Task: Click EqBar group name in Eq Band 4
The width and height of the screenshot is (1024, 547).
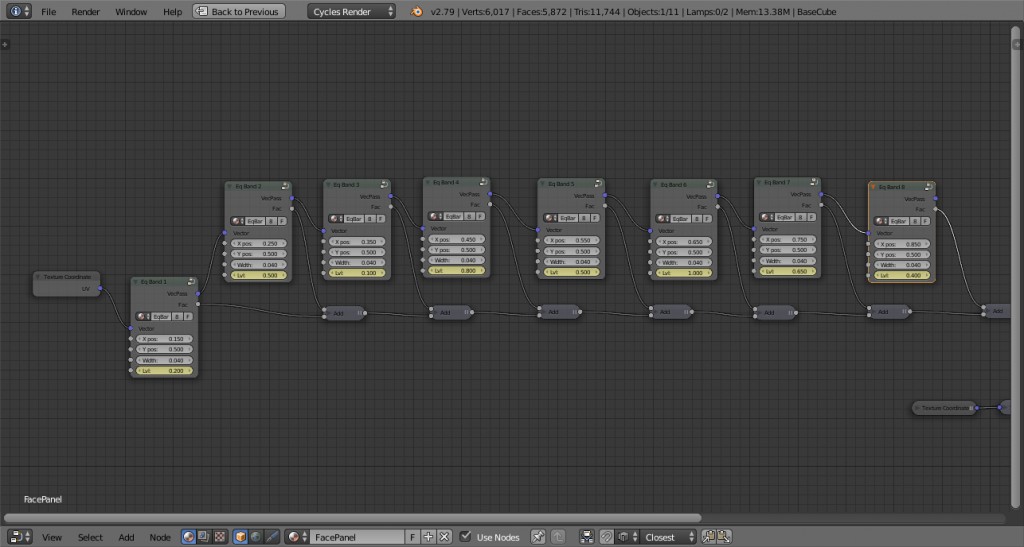Action: pyautogui.click(x=453, y=216)
